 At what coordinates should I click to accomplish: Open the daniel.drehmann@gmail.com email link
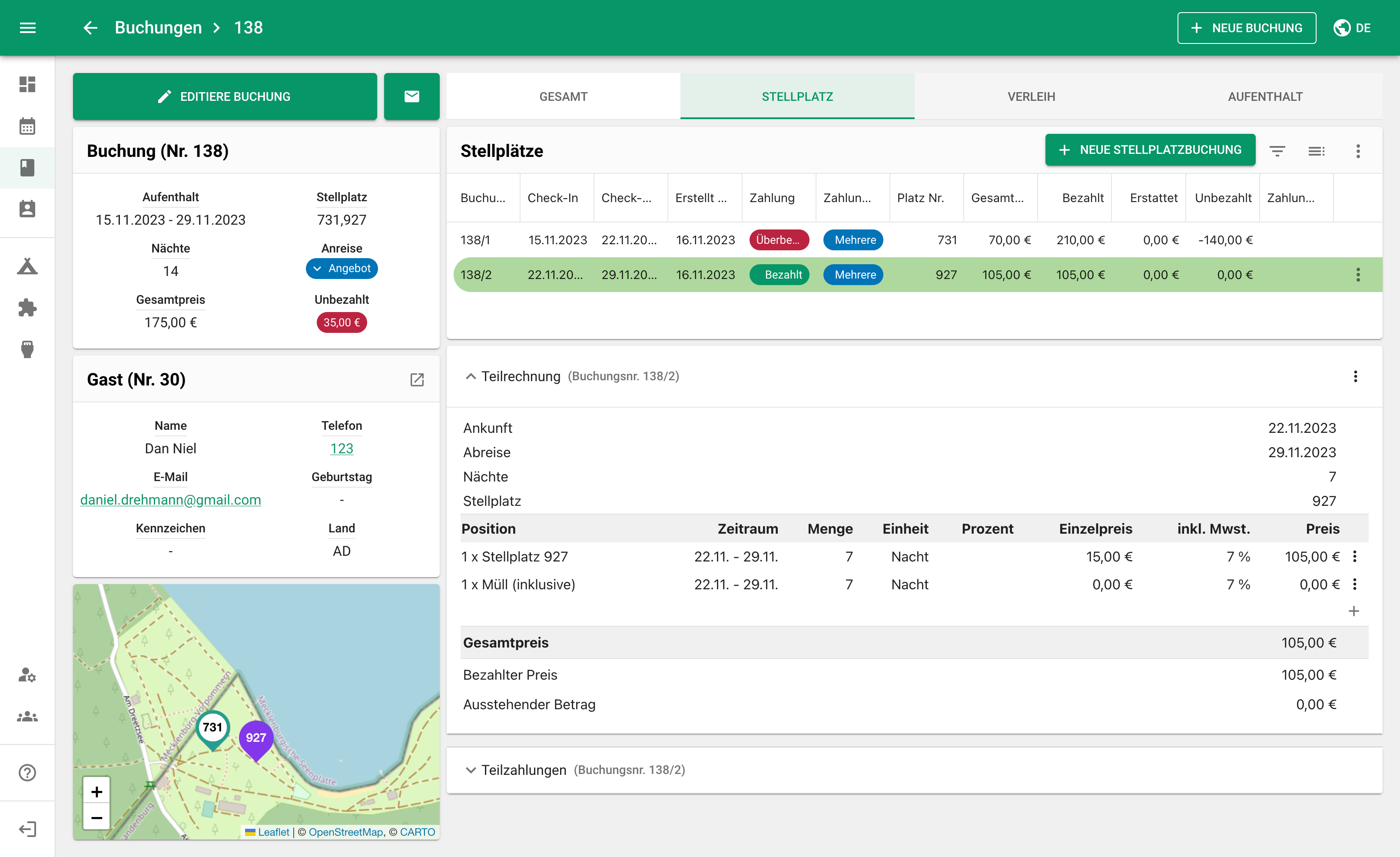[x=170, y=499]
